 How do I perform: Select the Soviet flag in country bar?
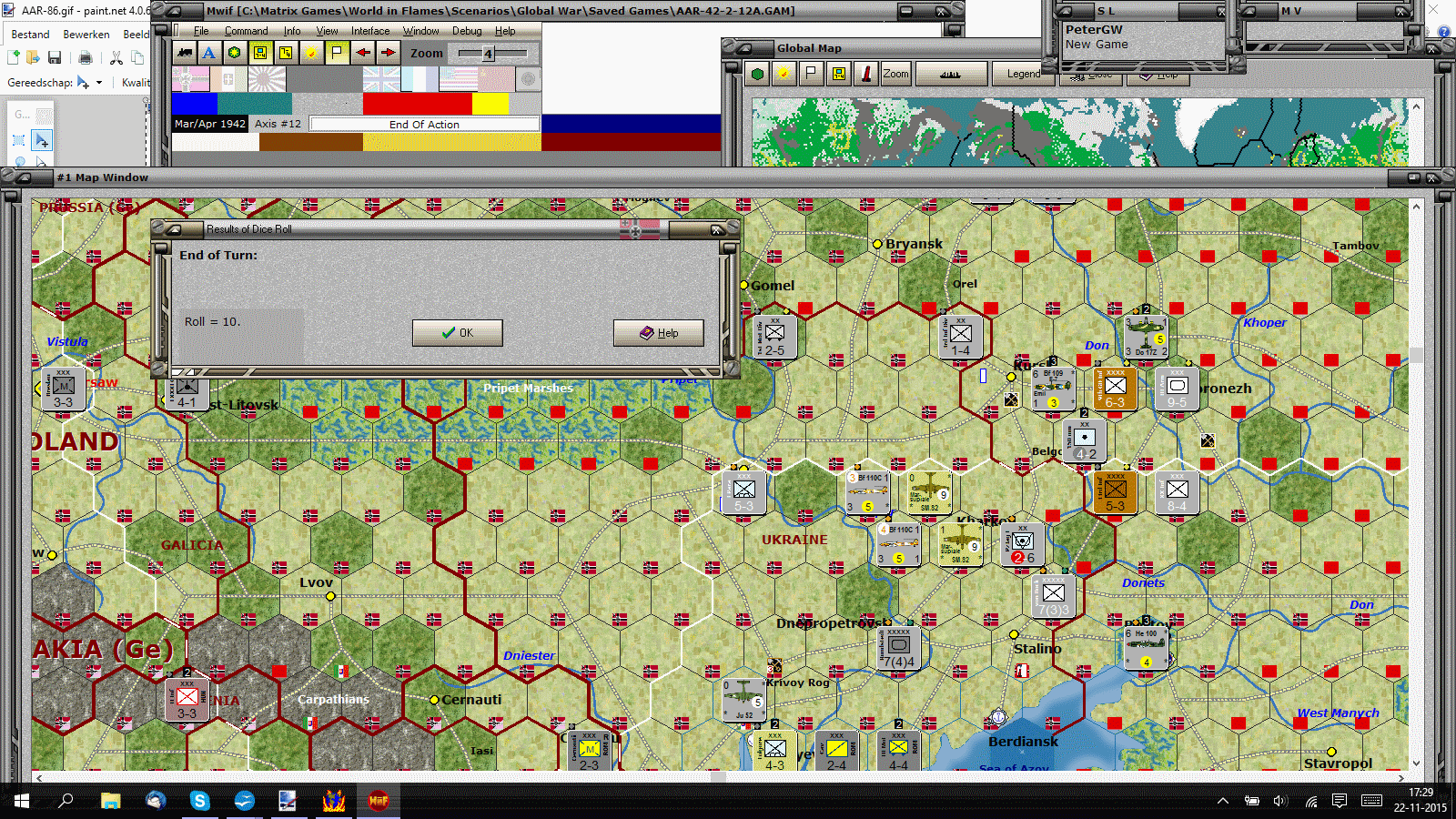coord(495,80)
